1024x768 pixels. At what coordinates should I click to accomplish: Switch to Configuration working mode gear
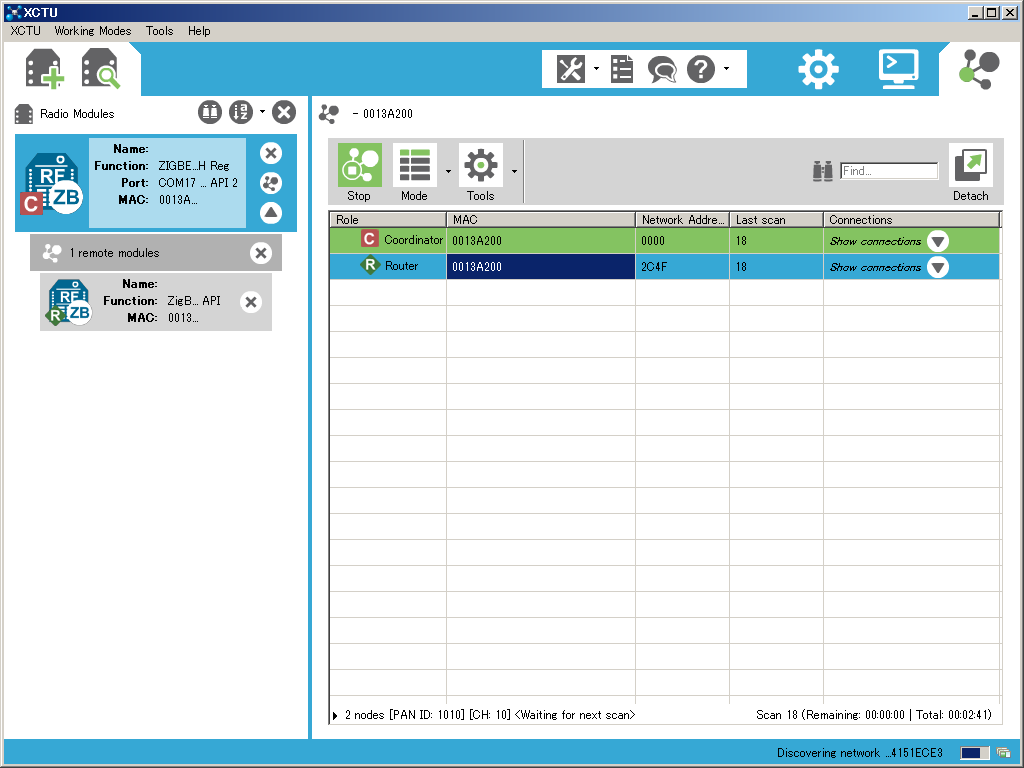point(818,69)
